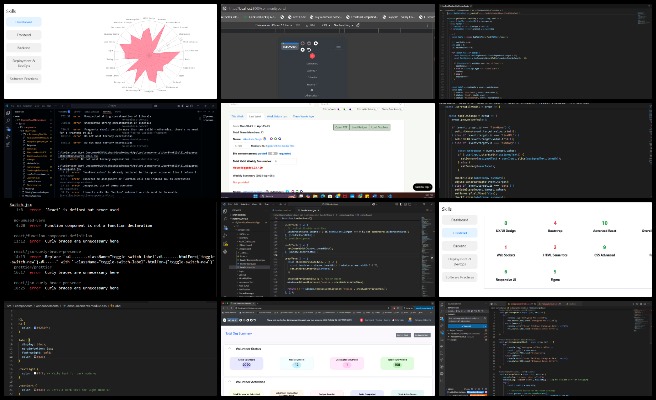Click the blue summary heading link on the dashboard page

(x=239, y=334)
